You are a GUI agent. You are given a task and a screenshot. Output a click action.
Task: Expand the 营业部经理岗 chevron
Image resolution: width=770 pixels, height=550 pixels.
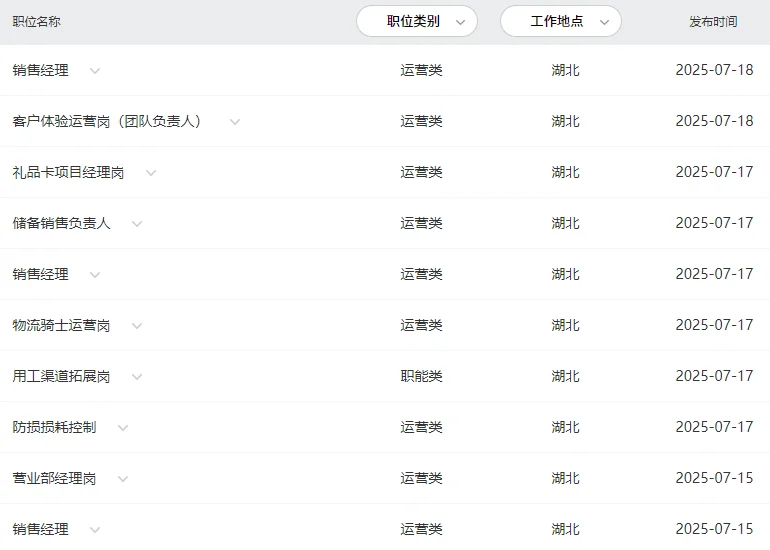pos(123,479)
